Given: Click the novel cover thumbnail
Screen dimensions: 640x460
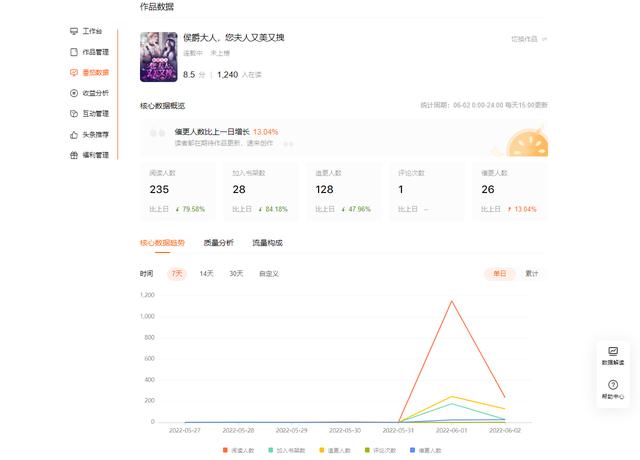Looking at the screenshot, I should pos(158,57).
